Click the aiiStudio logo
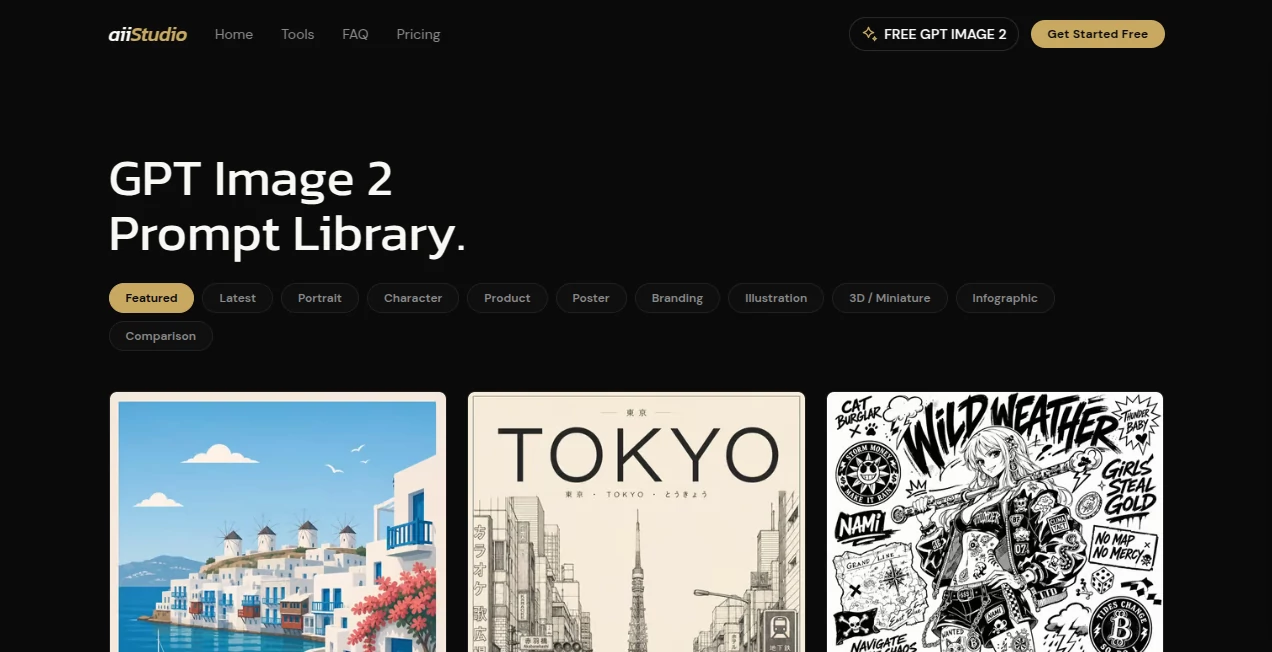Viewport: 1272px width, 652px height. [x=147, y=34]
